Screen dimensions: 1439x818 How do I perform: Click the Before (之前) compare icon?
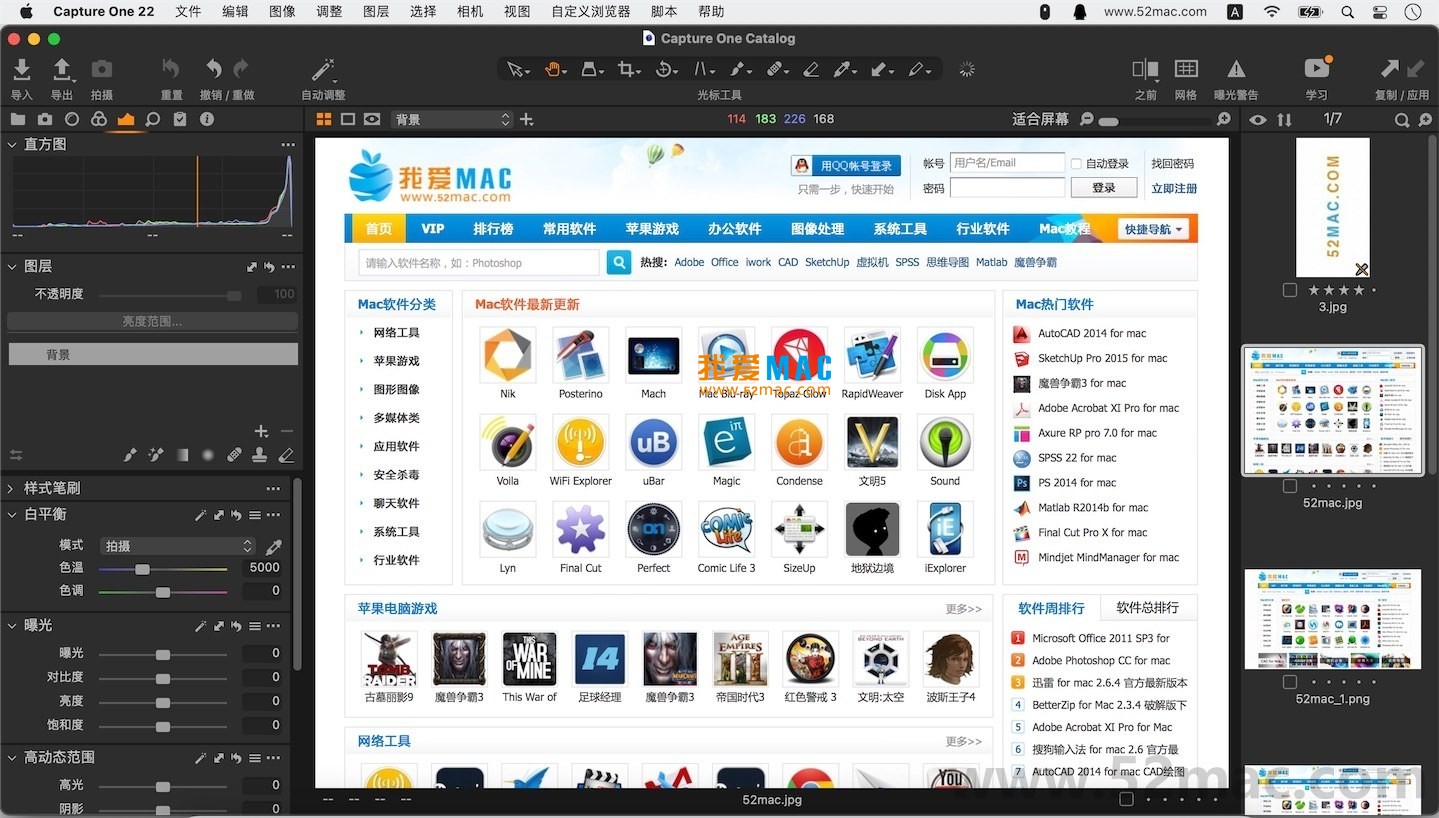coord(1145,69)
